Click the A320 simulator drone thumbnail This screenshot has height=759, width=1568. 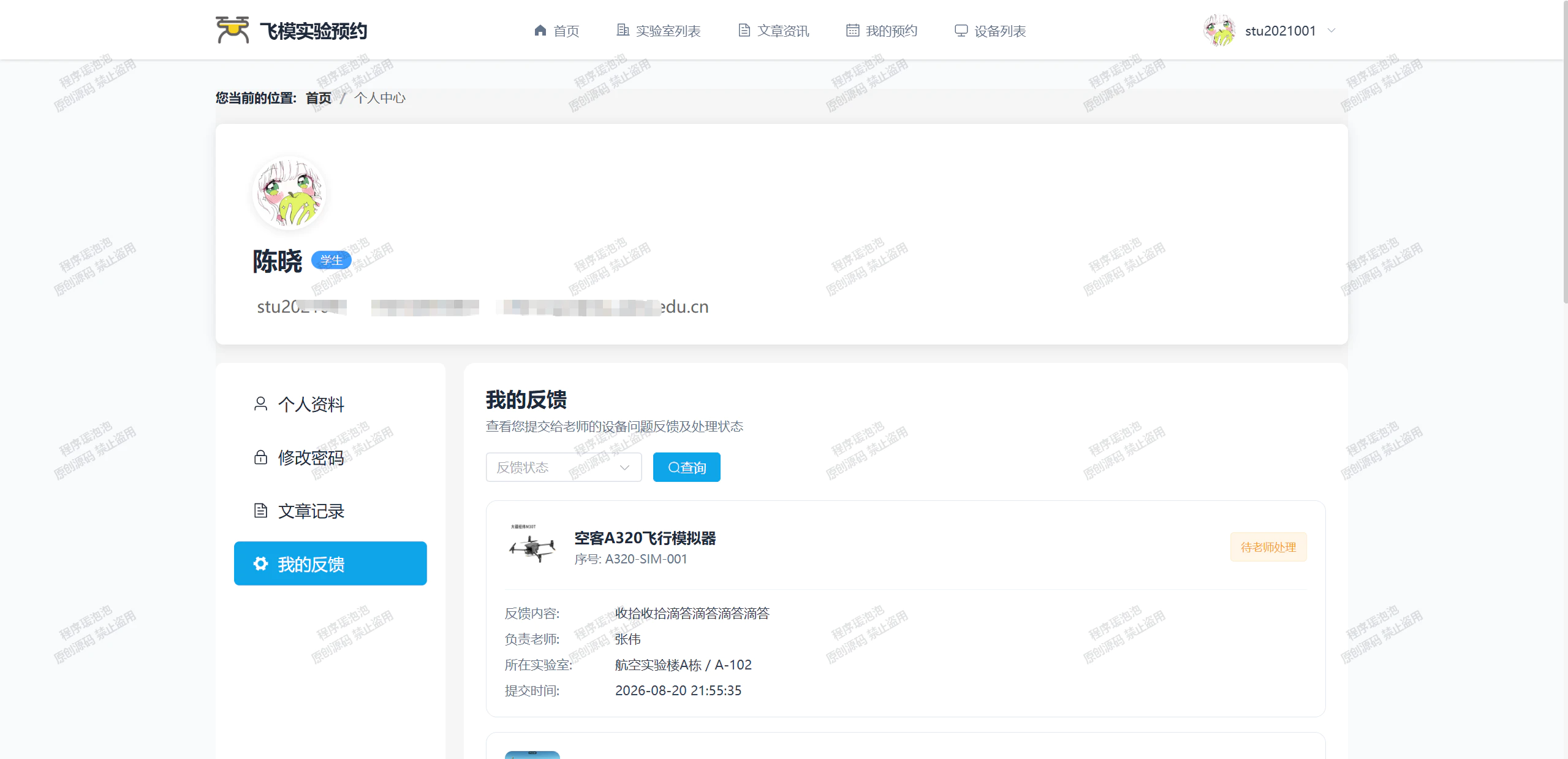tap(532, 545)
